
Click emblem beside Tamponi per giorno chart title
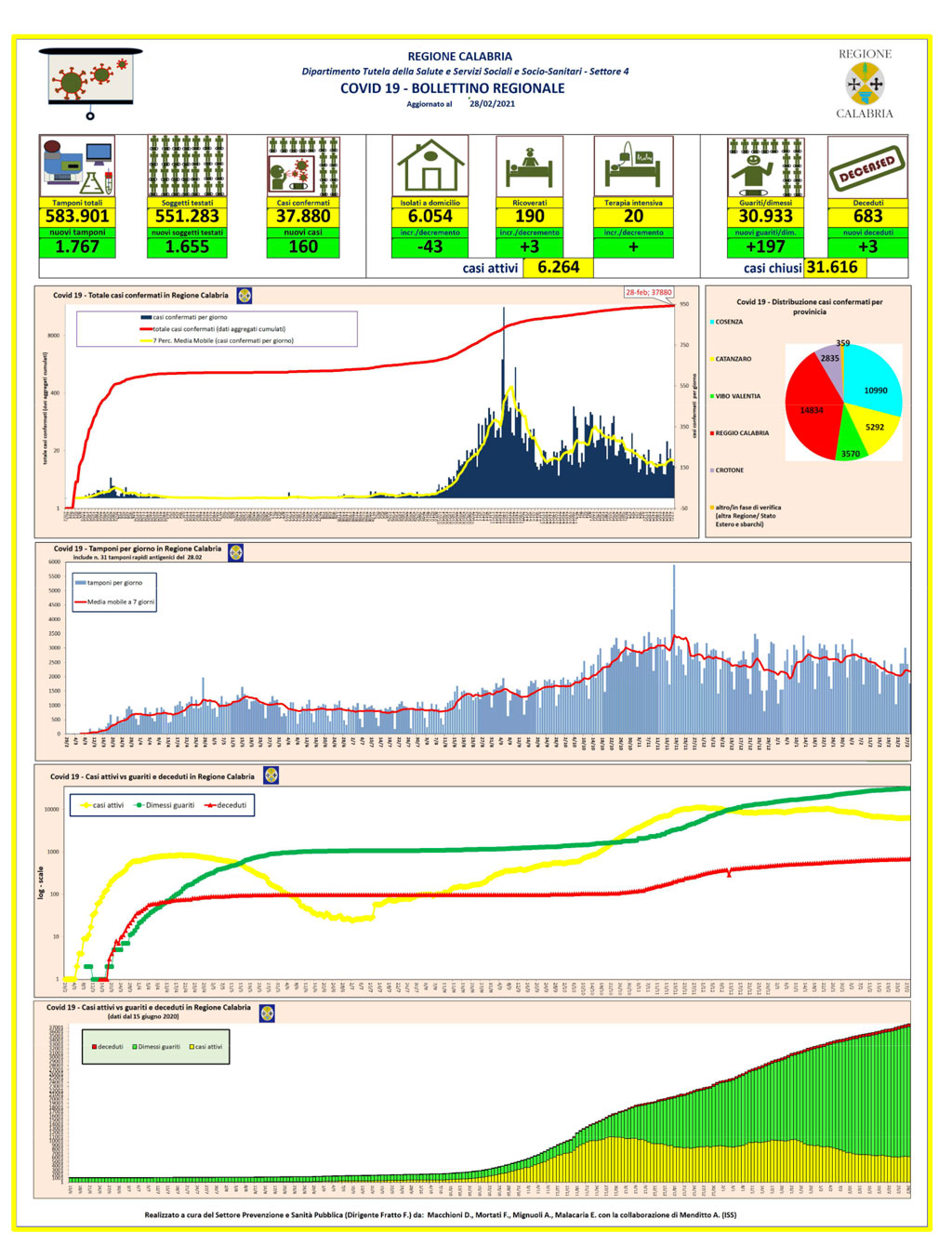236,552
